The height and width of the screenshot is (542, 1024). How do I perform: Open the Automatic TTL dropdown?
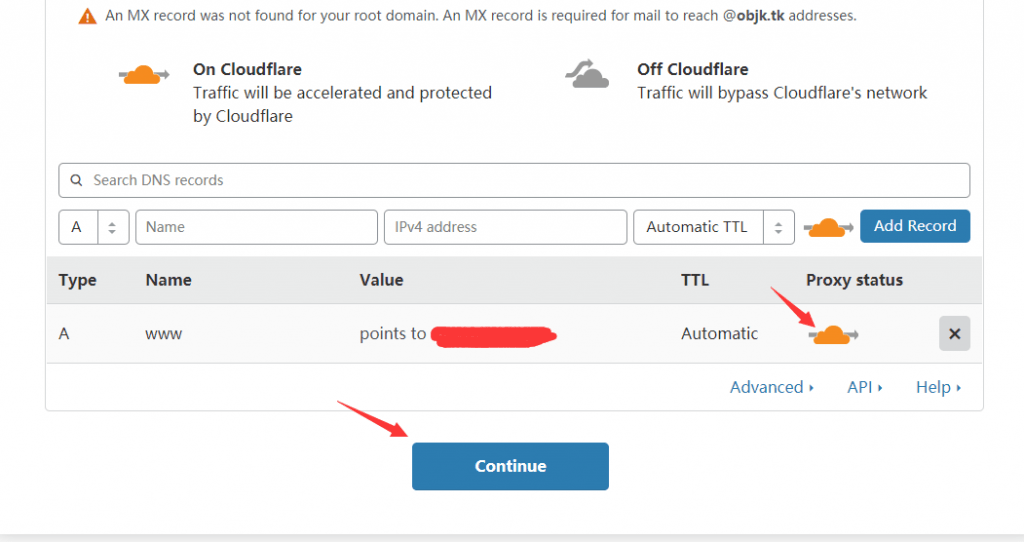713,227
